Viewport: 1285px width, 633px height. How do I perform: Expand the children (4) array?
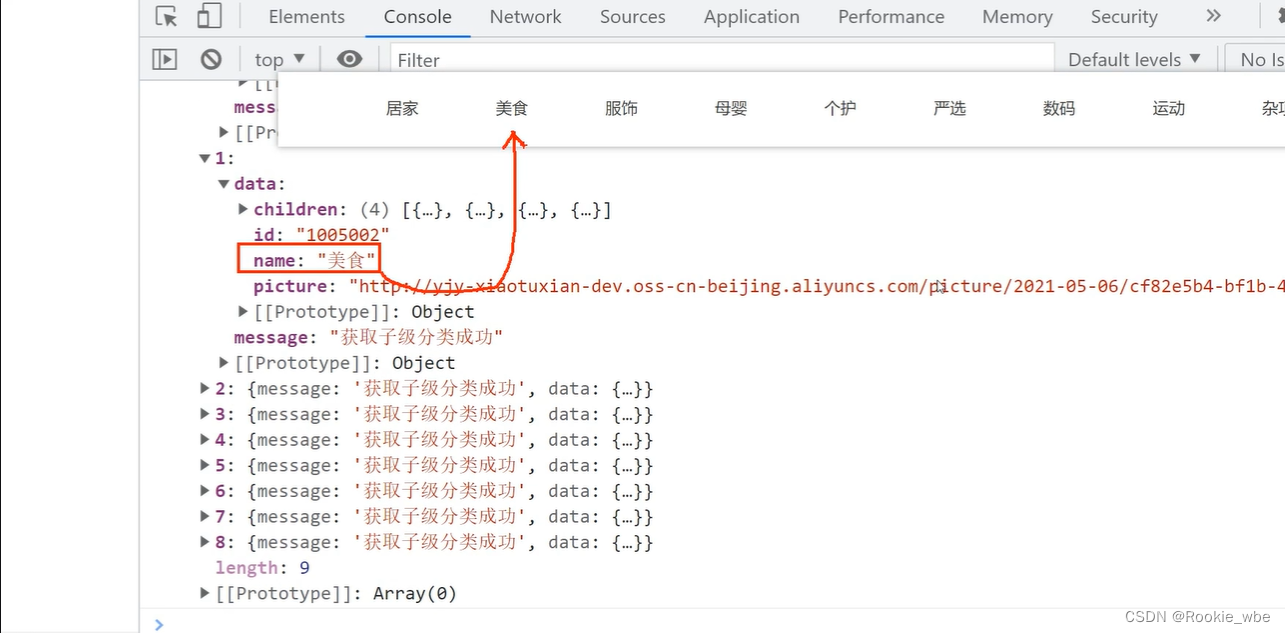click(243, 209)
